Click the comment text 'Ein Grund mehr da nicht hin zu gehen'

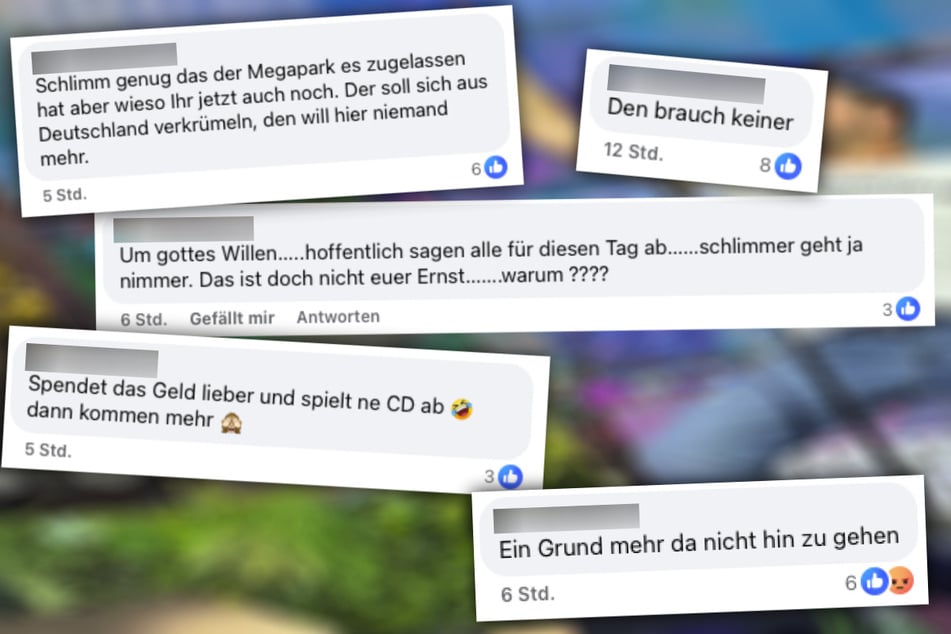click(x=699, y=542)
